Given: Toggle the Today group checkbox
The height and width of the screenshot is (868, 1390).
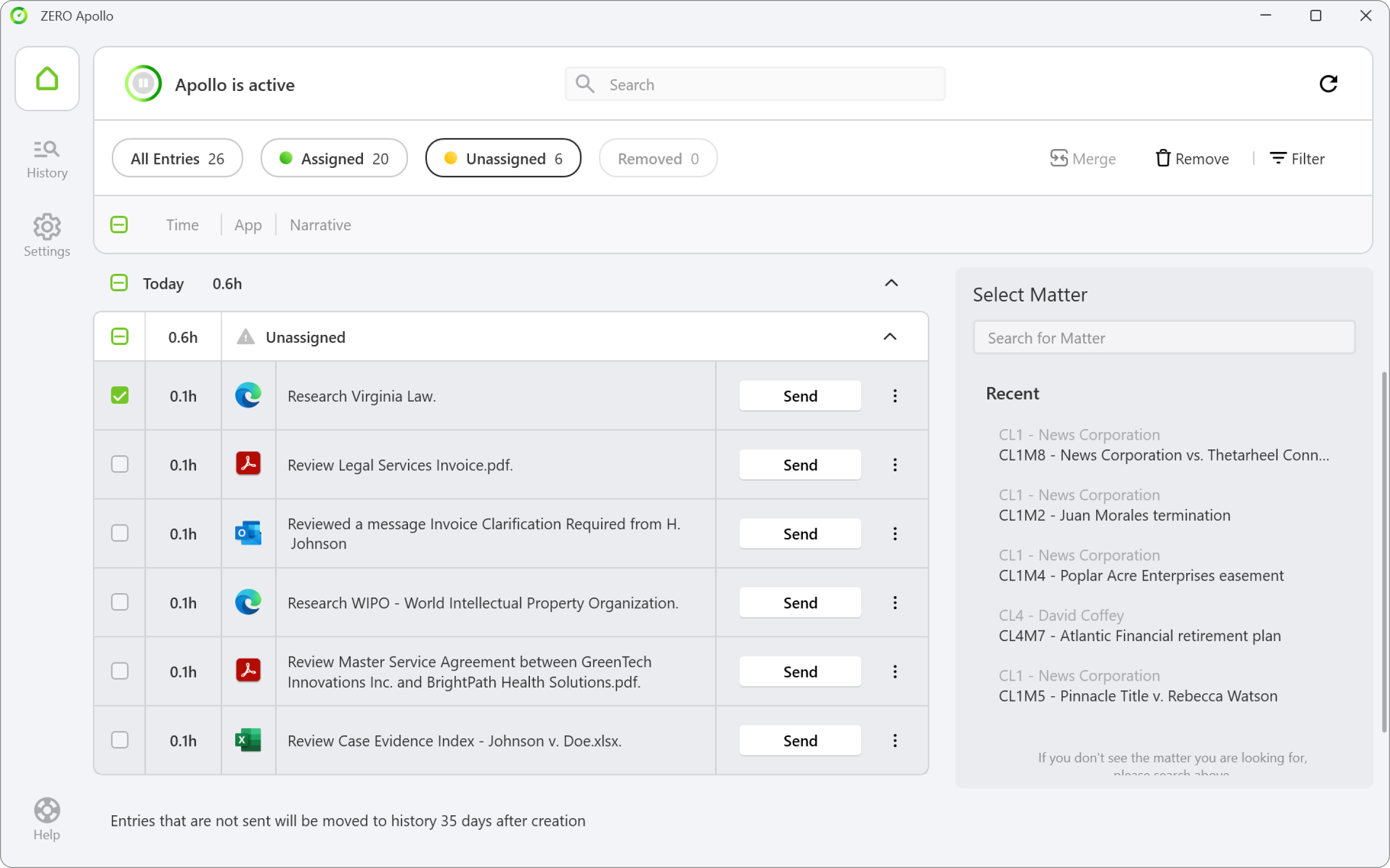Looking at the screenshot, I should [119, 283].
